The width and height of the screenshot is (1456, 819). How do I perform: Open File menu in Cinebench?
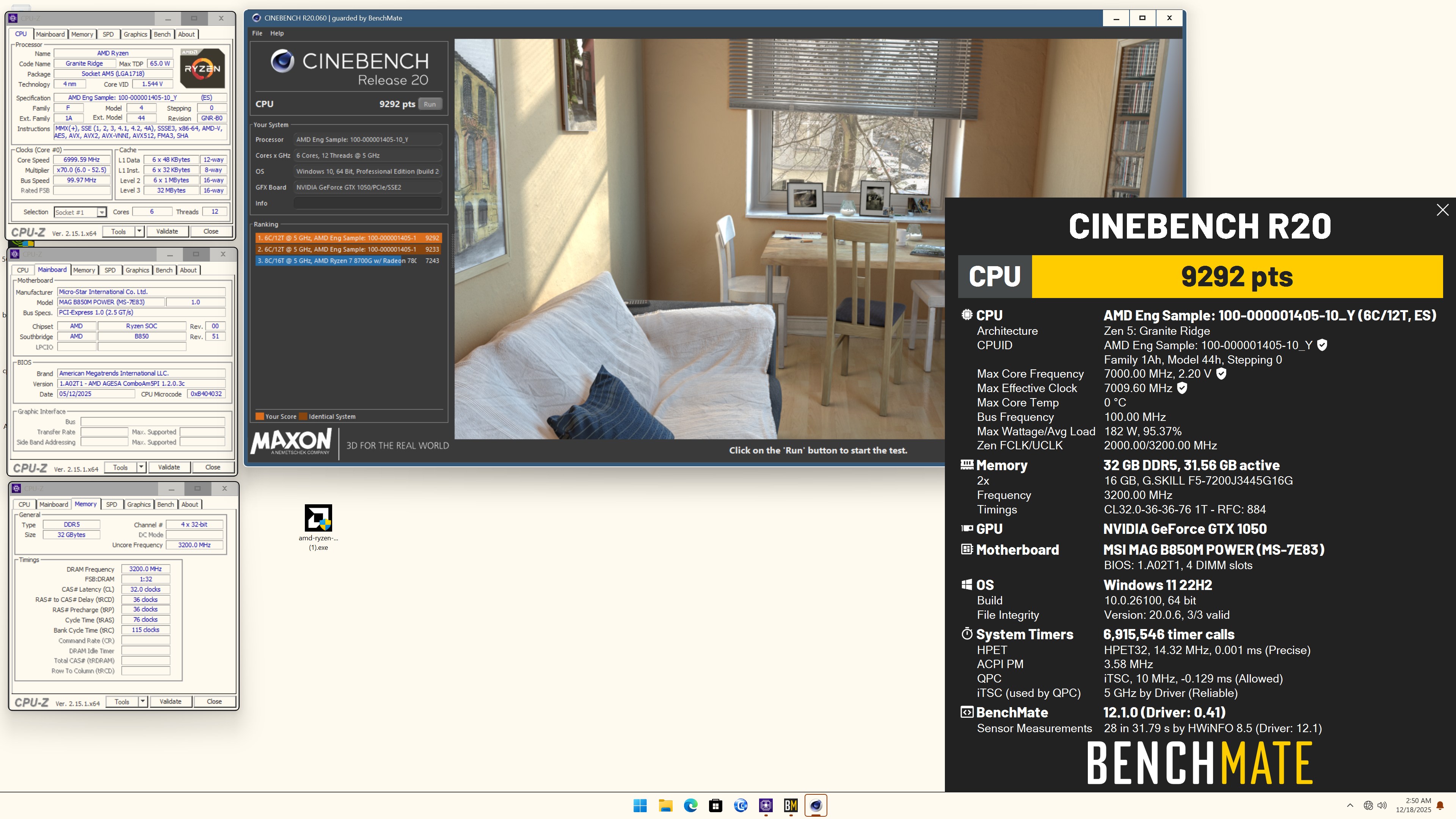tap(257, 33)
